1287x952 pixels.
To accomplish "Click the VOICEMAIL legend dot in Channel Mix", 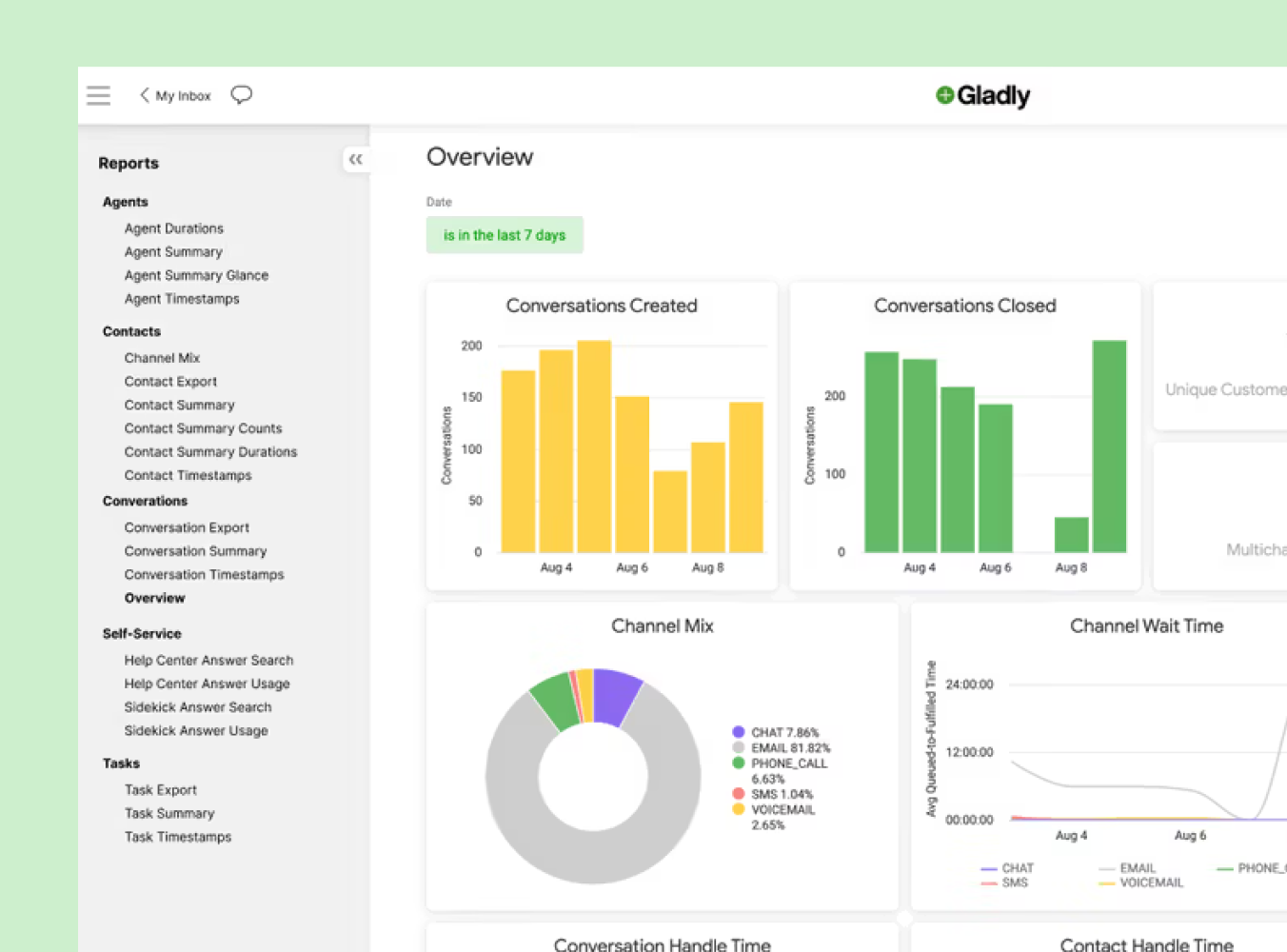I will click(737, 809).
